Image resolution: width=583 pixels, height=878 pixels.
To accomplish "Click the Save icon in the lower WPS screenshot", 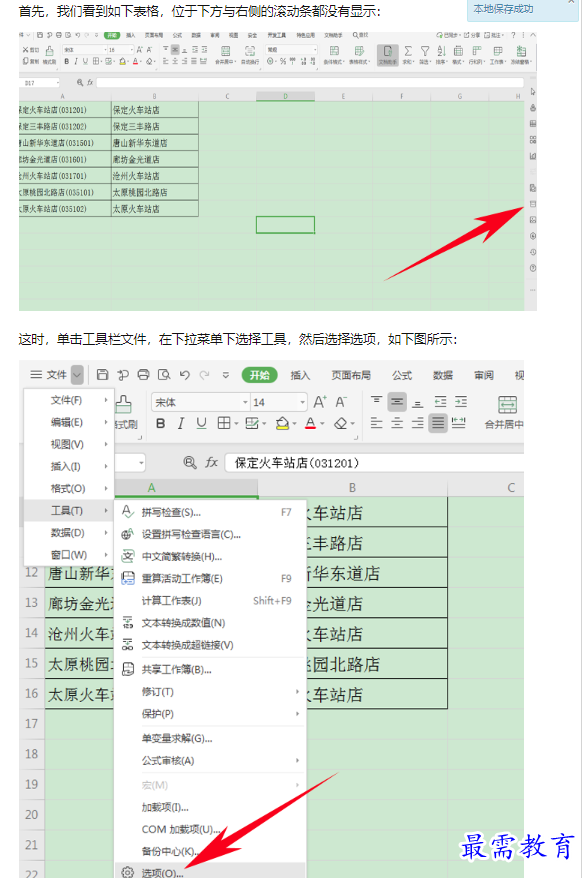I will click(x=102, y=375).
